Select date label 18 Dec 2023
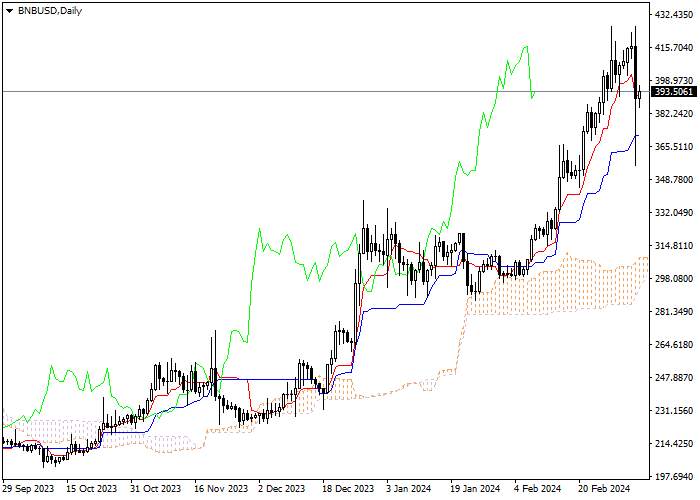700x500 pixels. (349, 489)
